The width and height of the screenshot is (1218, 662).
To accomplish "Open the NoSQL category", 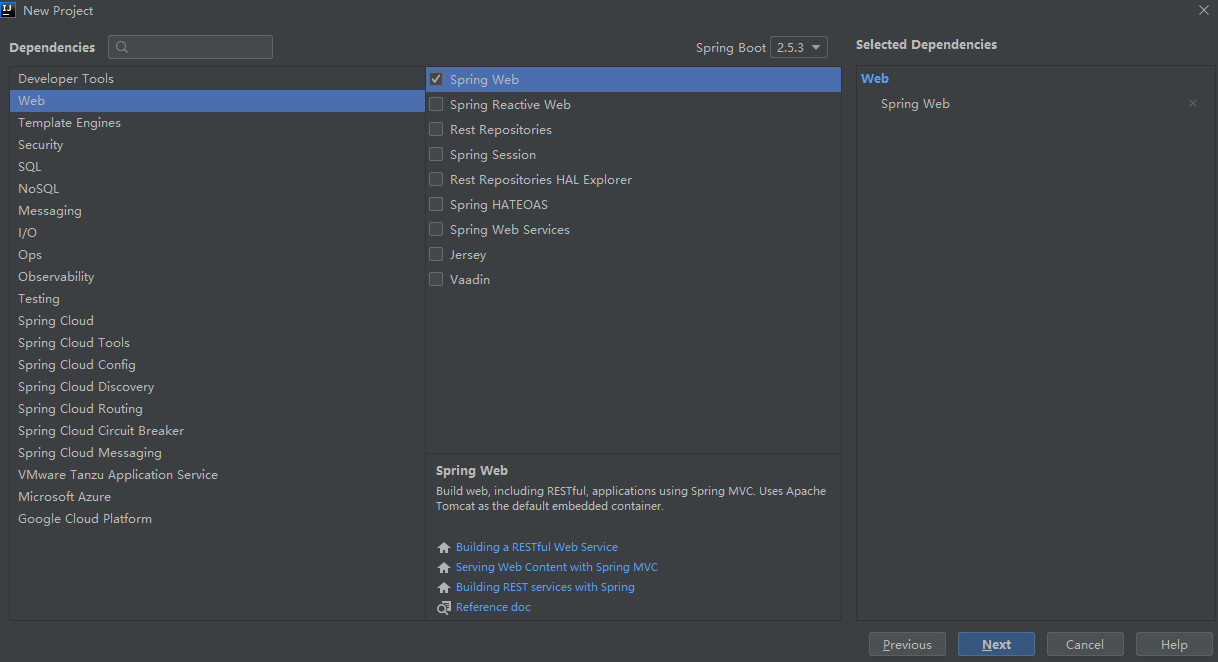I will point(217,189).
